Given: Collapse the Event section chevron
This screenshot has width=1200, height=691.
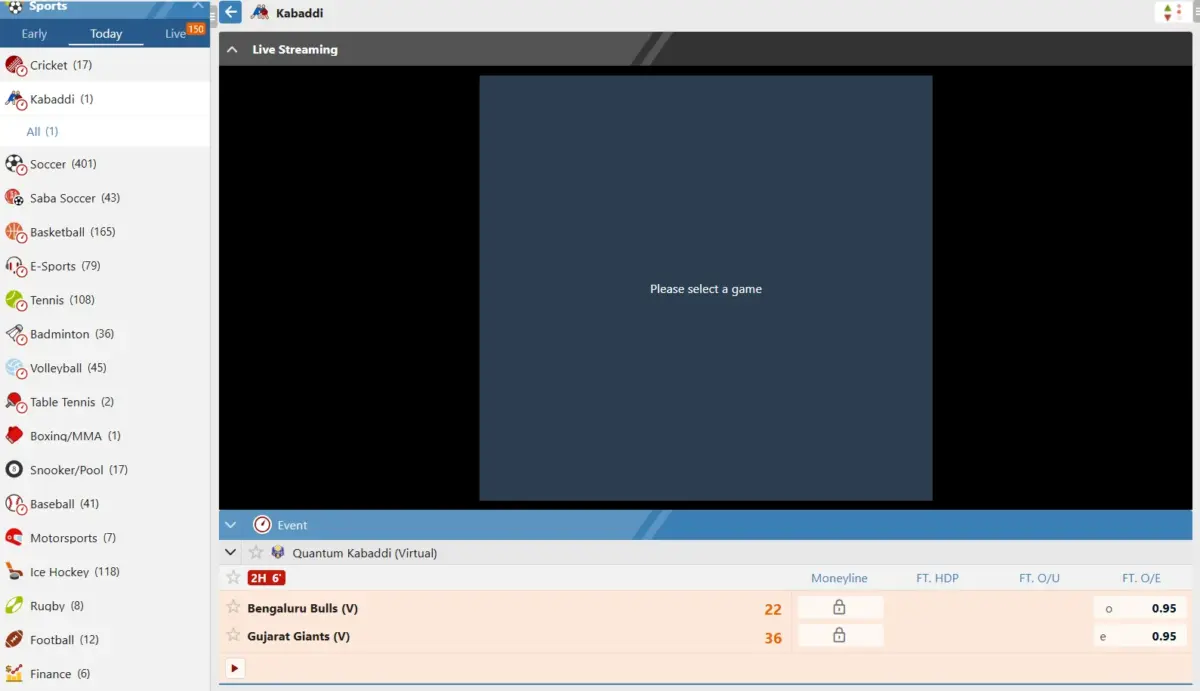Looking at the screenshot, I should click(x=231, y=525).
